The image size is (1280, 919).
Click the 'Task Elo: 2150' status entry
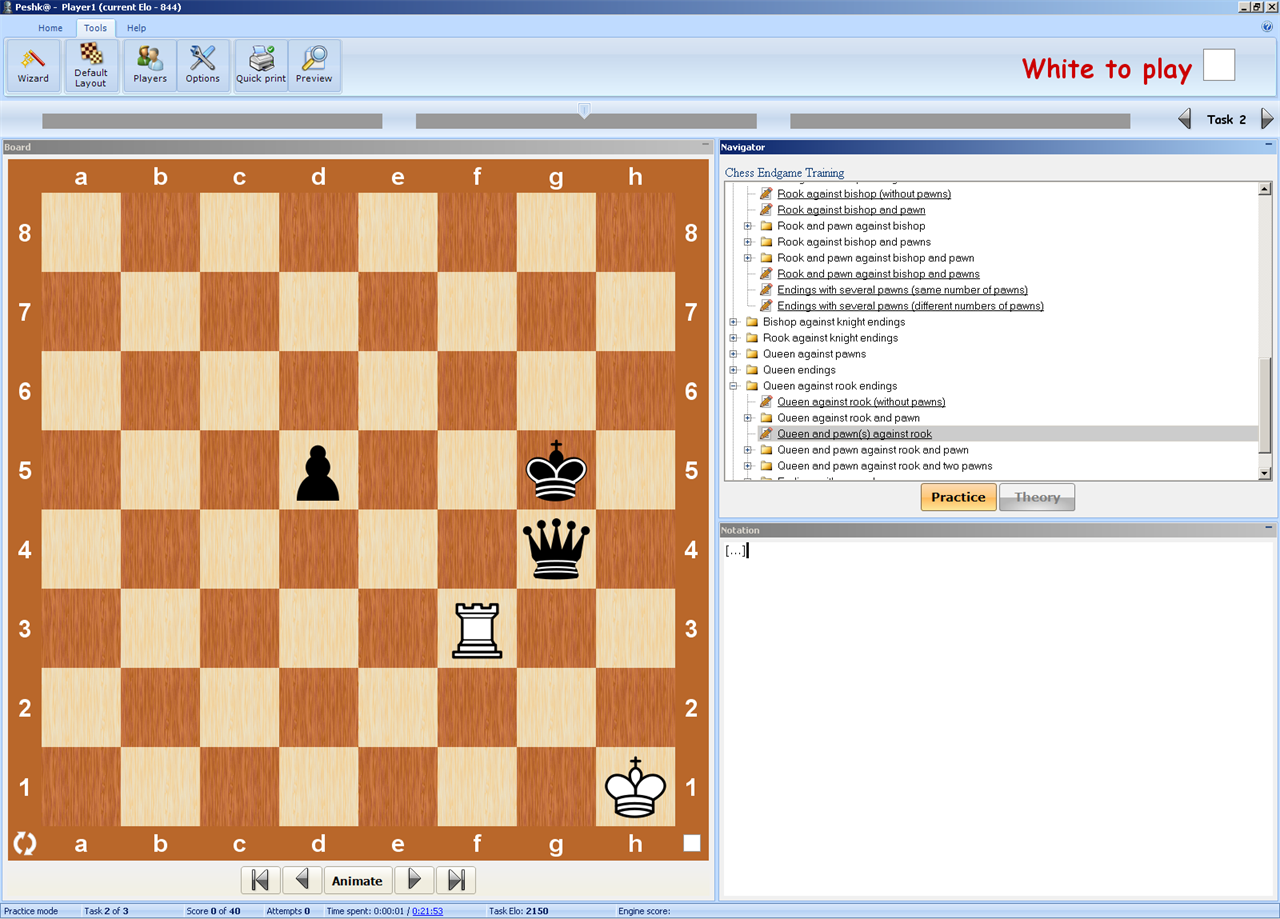click(x=518, y=911)
